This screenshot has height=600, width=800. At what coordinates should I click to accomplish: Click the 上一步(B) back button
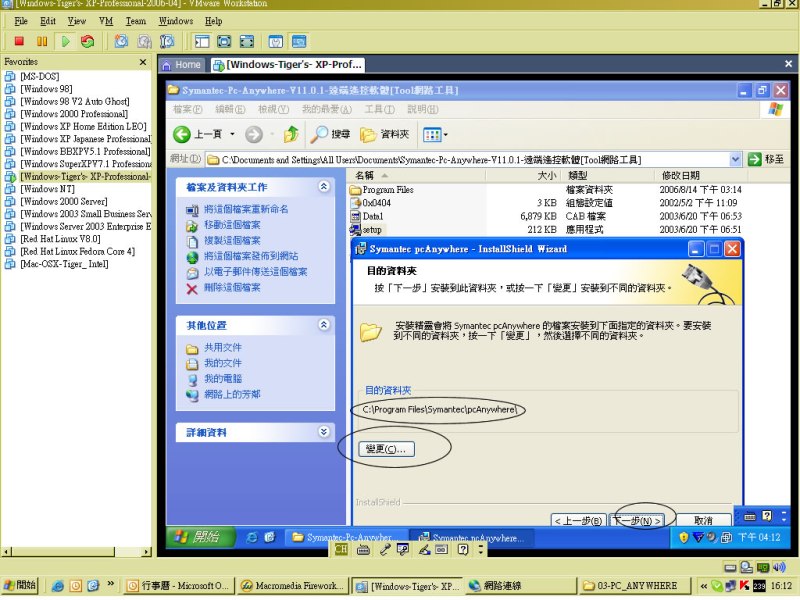click(x=579, y=520)
